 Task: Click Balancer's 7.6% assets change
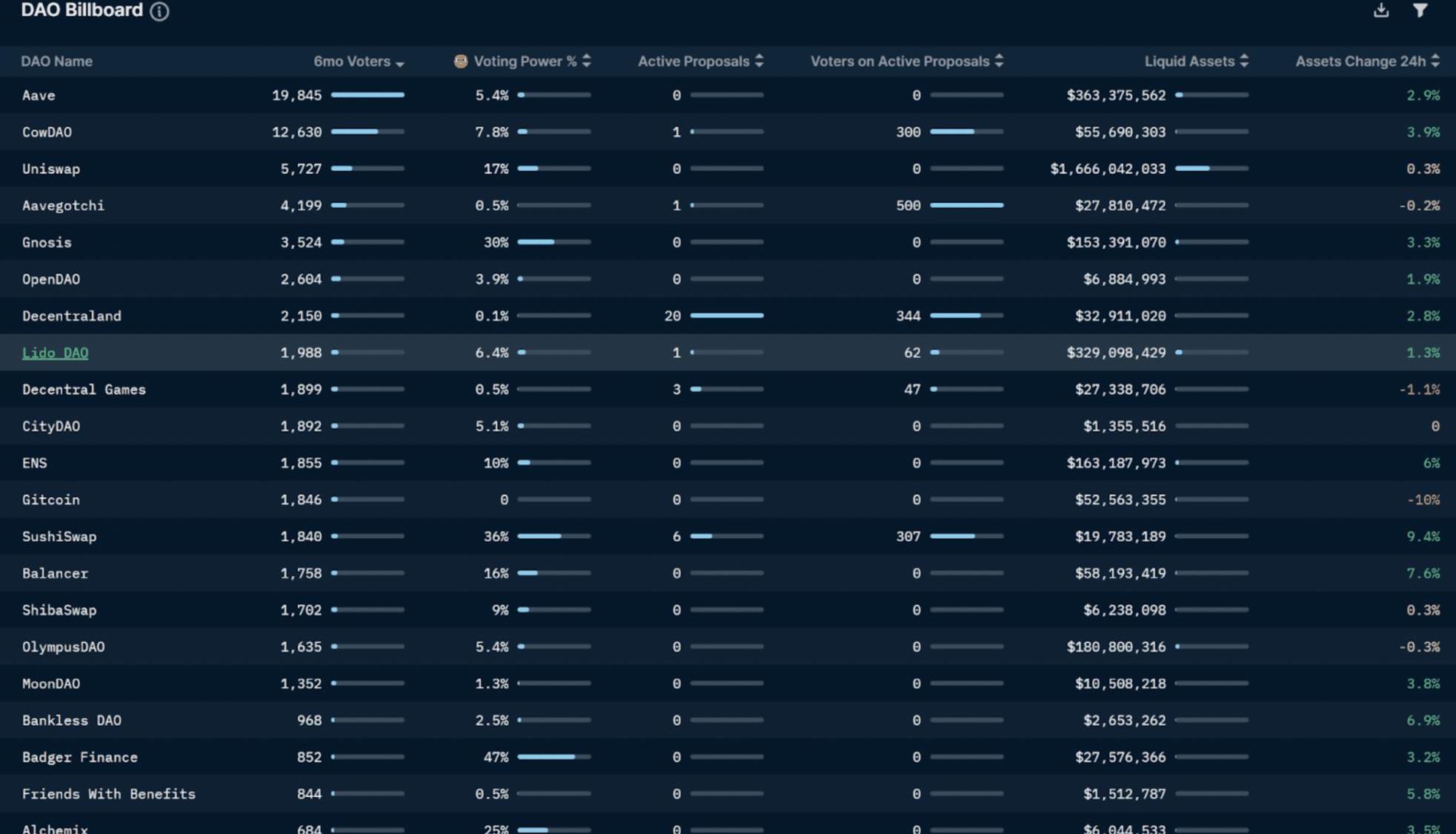coord(1423,573)
